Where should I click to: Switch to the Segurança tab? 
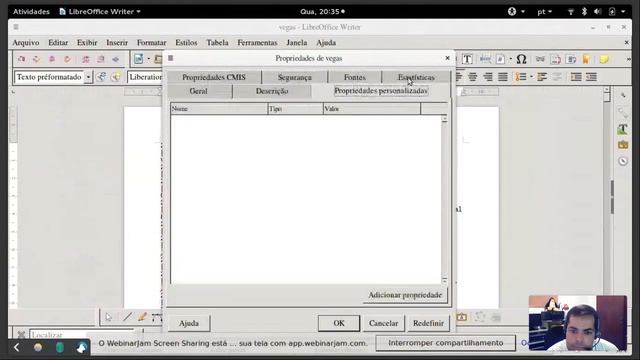[x=295, y=77]
